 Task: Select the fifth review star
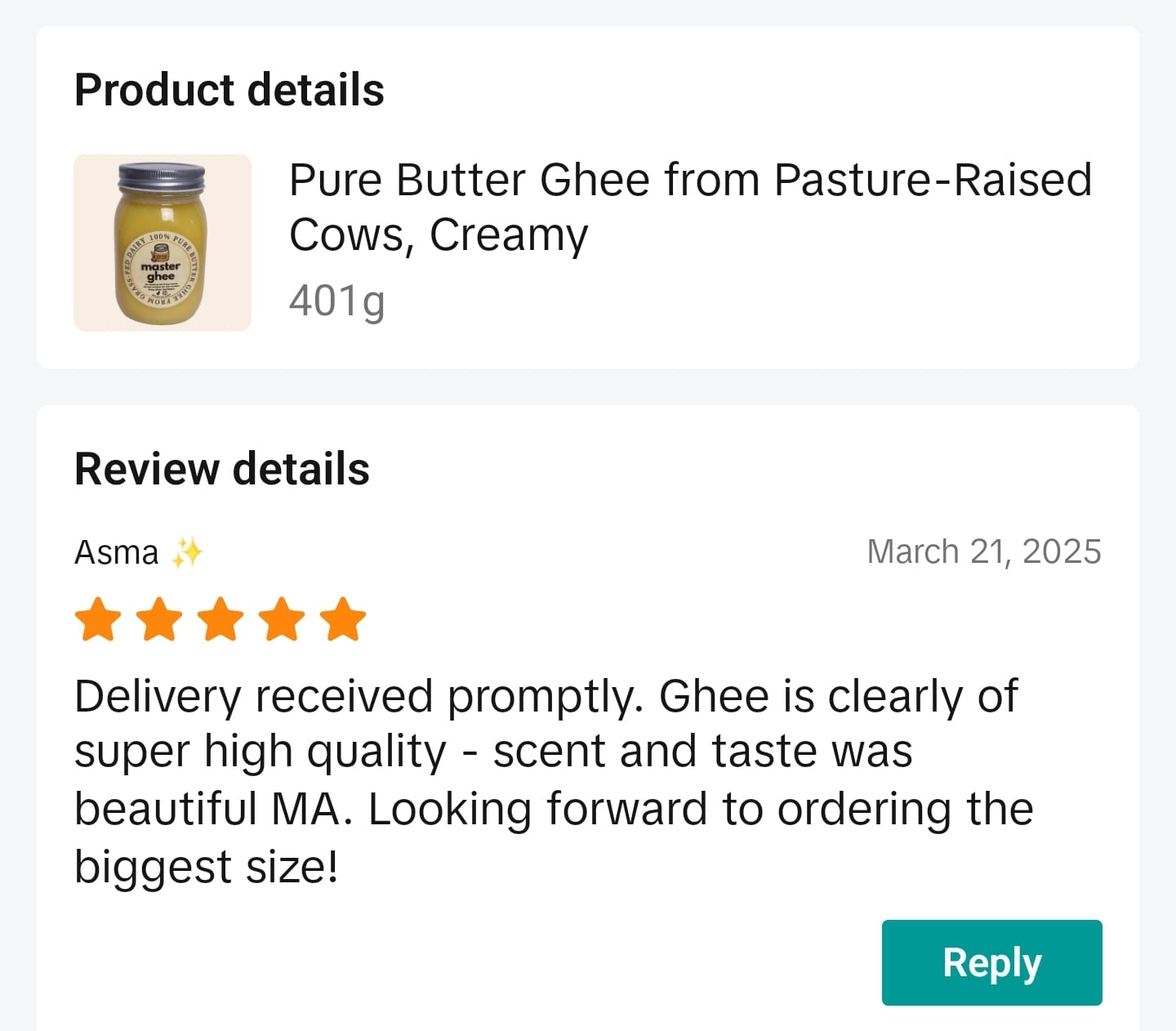tap(343, 619)
